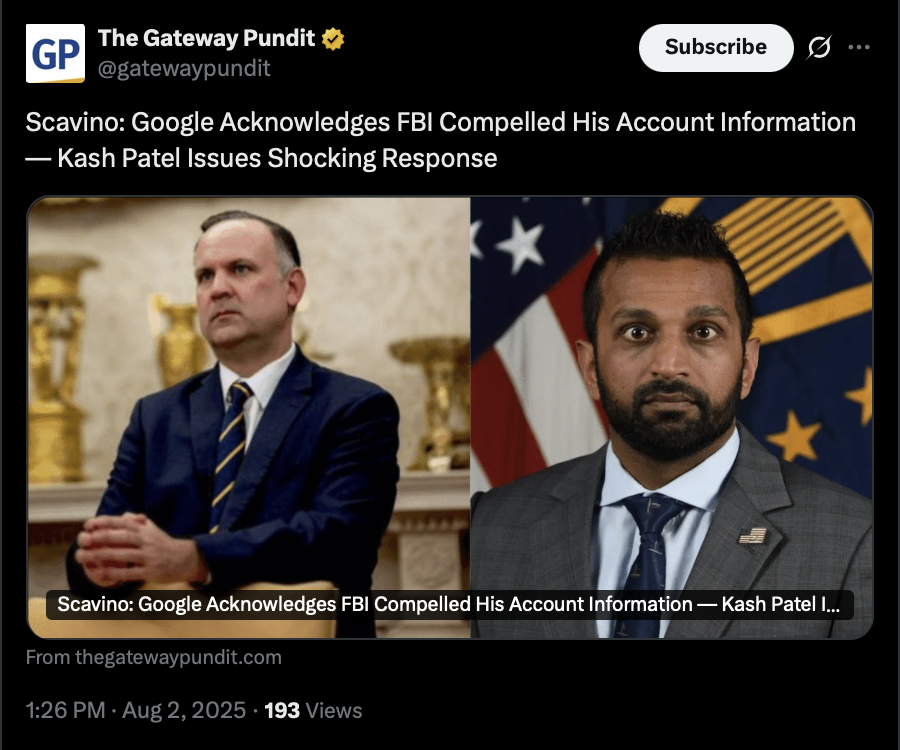
Task: Click the 1:26 PM timestamp
Action: tap(65, 710)
